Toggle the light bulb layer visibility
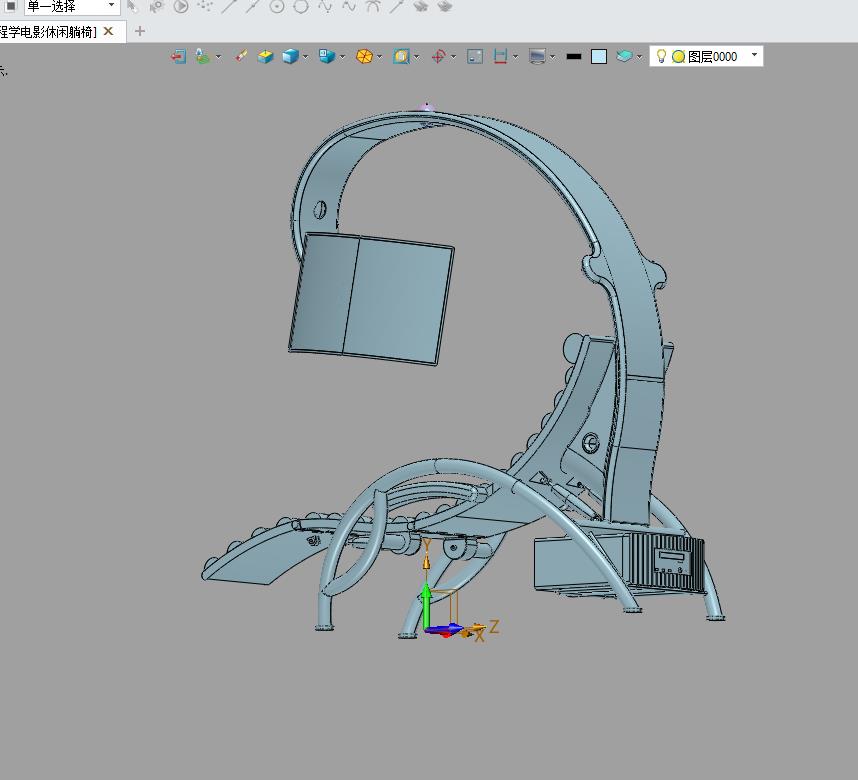The height and width of the screenshot is (780, 858). point(661,56)
